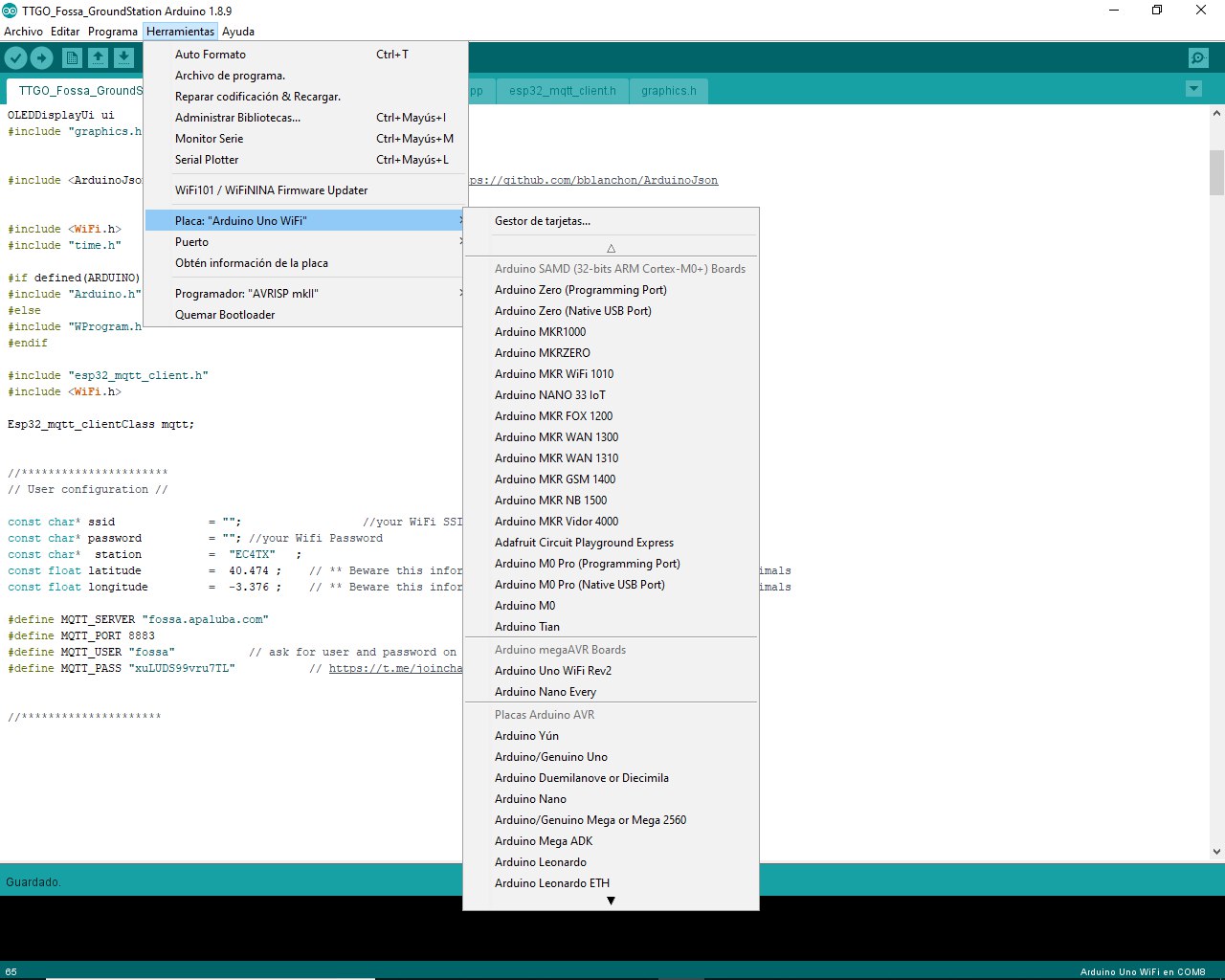Screen dimensions: 1225x980
Task: Switch to the graphics.h tab
Action: [x=669, y=91]
